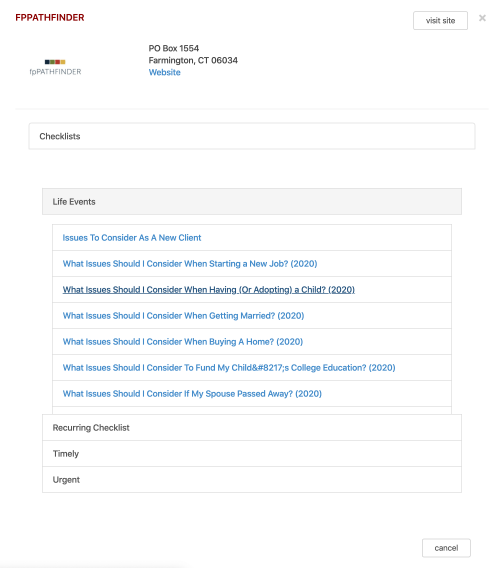Open the Getting Married checklist link
Screen dimensions: 500x568
click(x=183, y=316)
